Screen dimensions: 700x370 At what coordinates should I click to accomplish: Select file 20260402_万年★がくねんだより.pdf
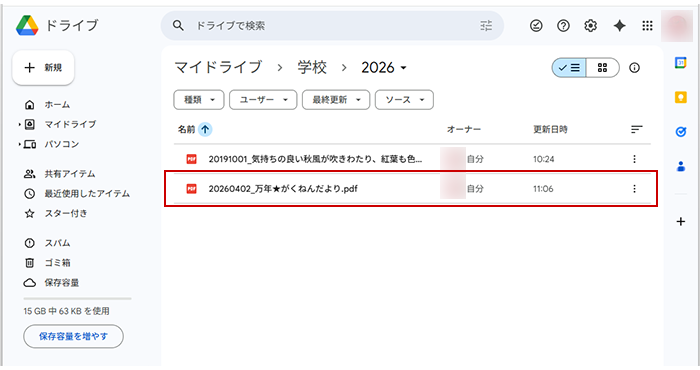pos(411,189)
